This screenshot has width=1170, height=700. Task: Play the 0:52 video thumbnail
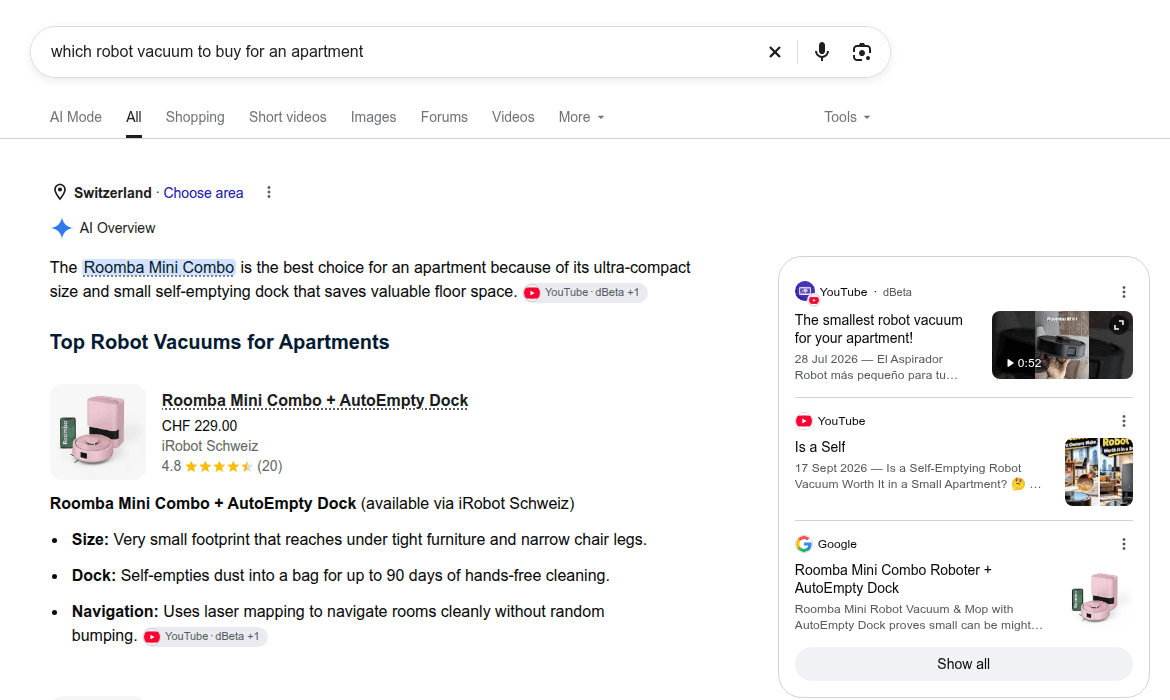click(1062, 345)
